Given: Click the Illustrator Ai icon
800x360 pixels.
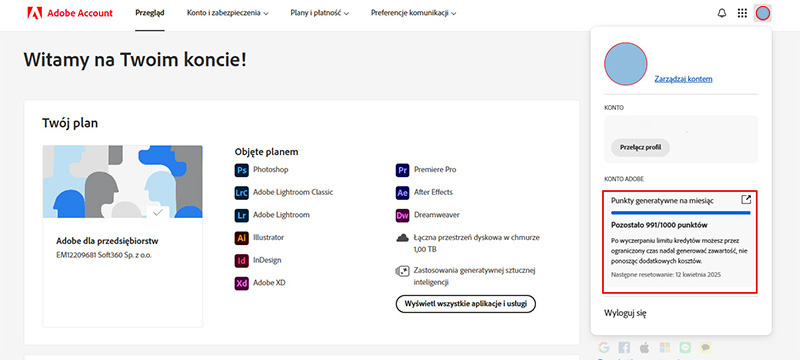Looking at the screenshot, I should point(241,238).
